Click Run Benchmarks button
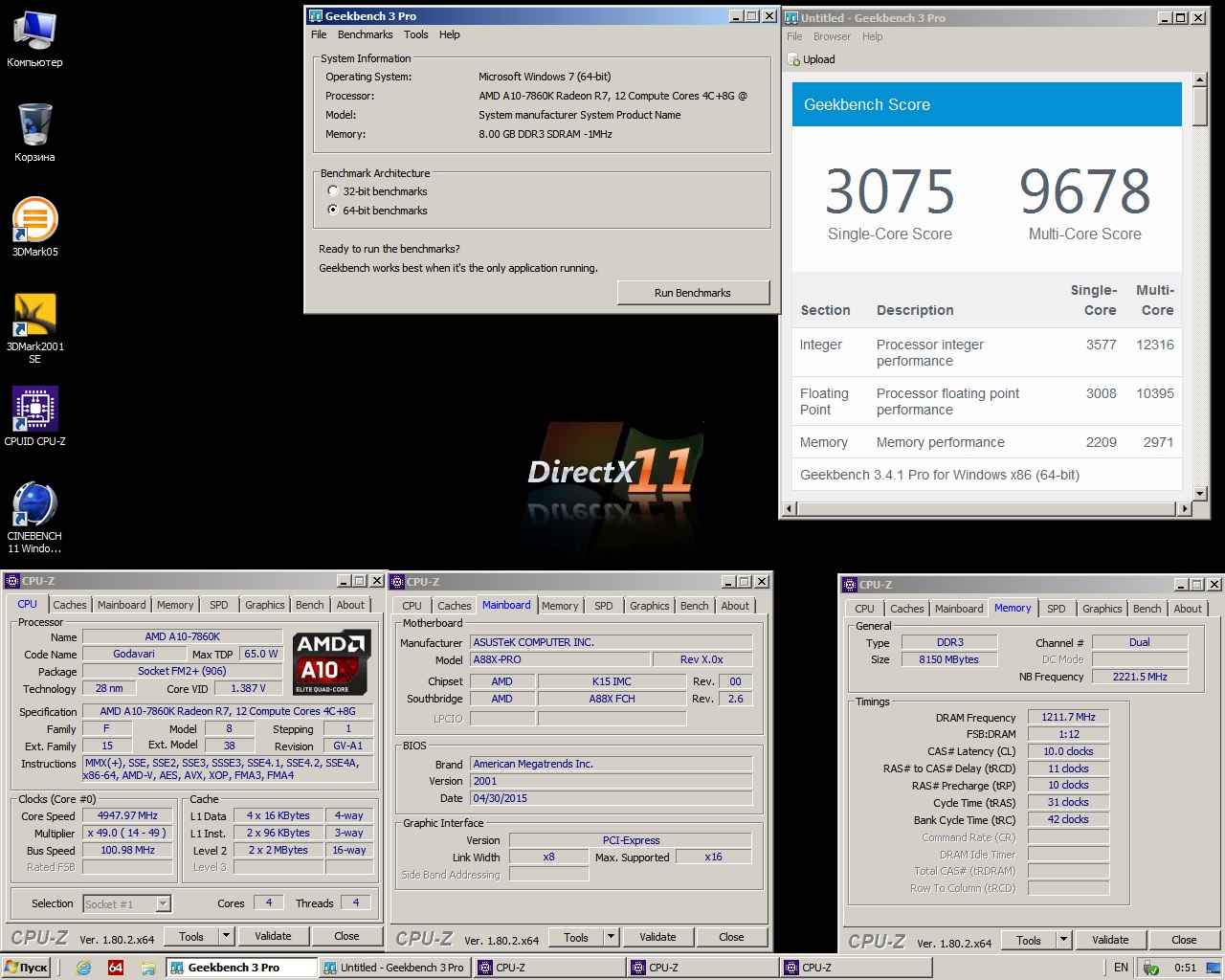Viewport: 1225px width, 980px height. 693,293
